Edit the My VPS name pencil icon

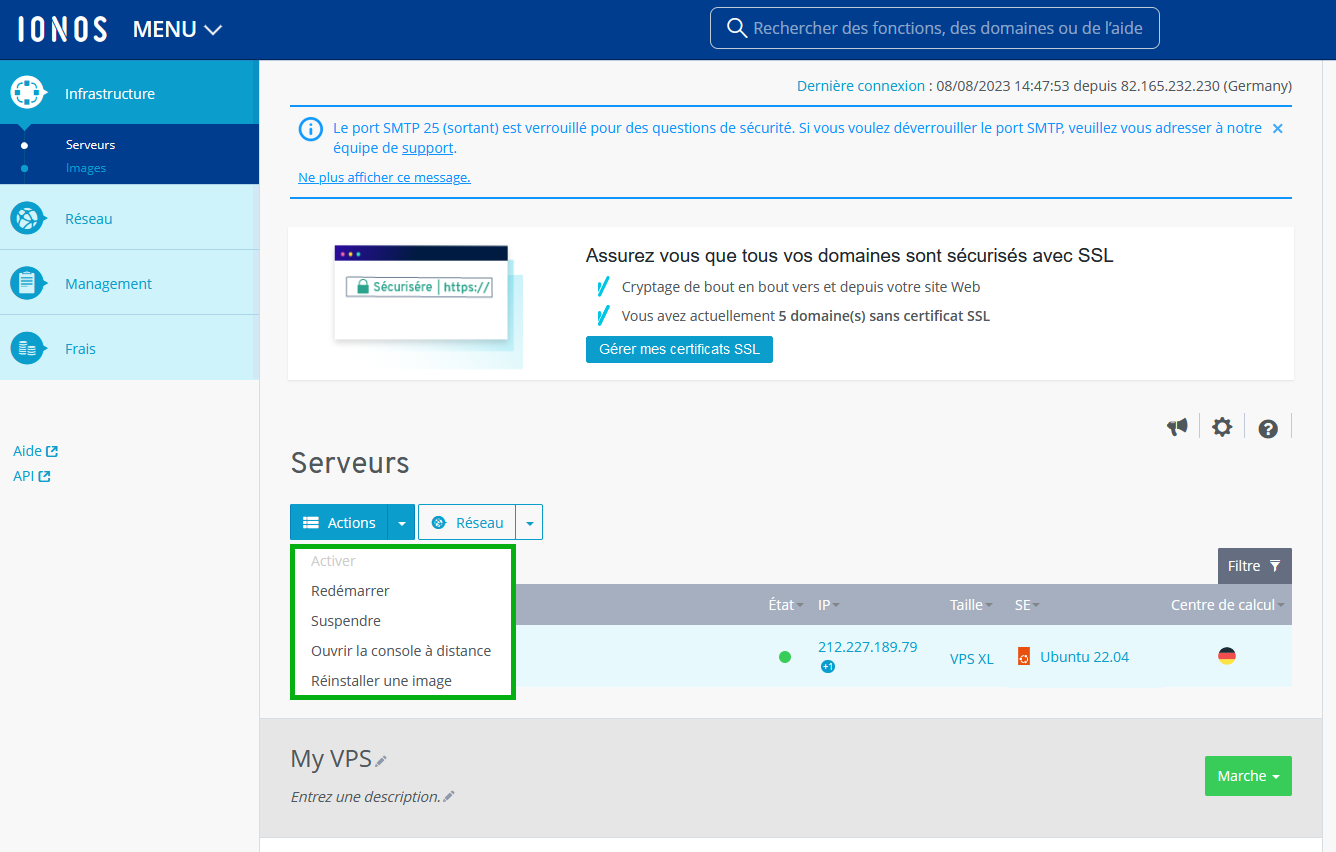coord(381,761)
